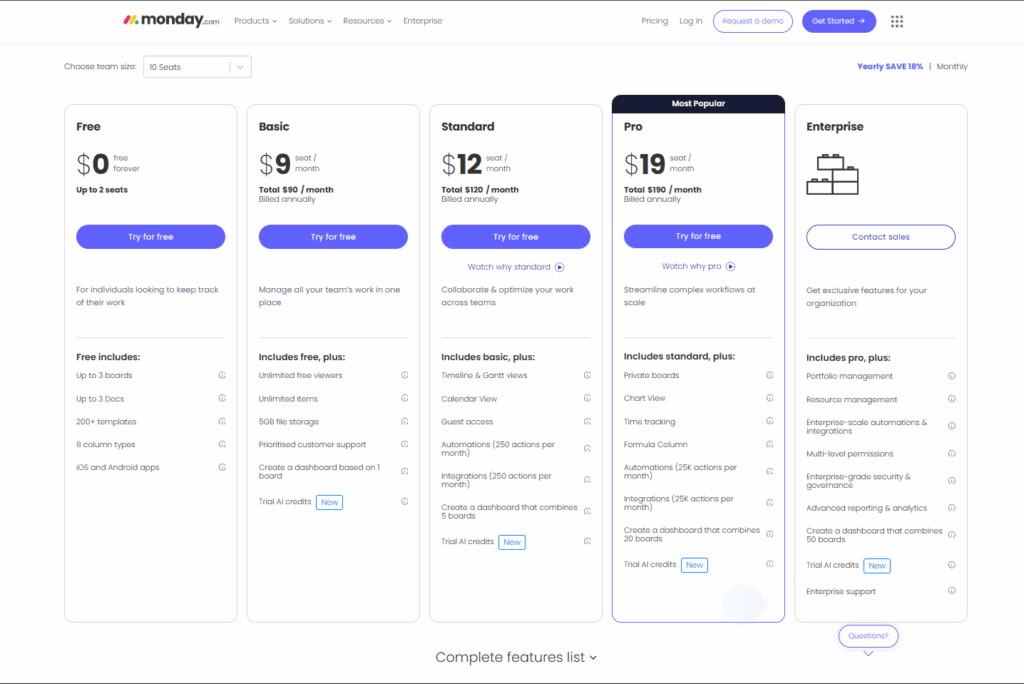Click the Free includes: heading
This screenshot has height=684, width=1024.
[108, 357]
